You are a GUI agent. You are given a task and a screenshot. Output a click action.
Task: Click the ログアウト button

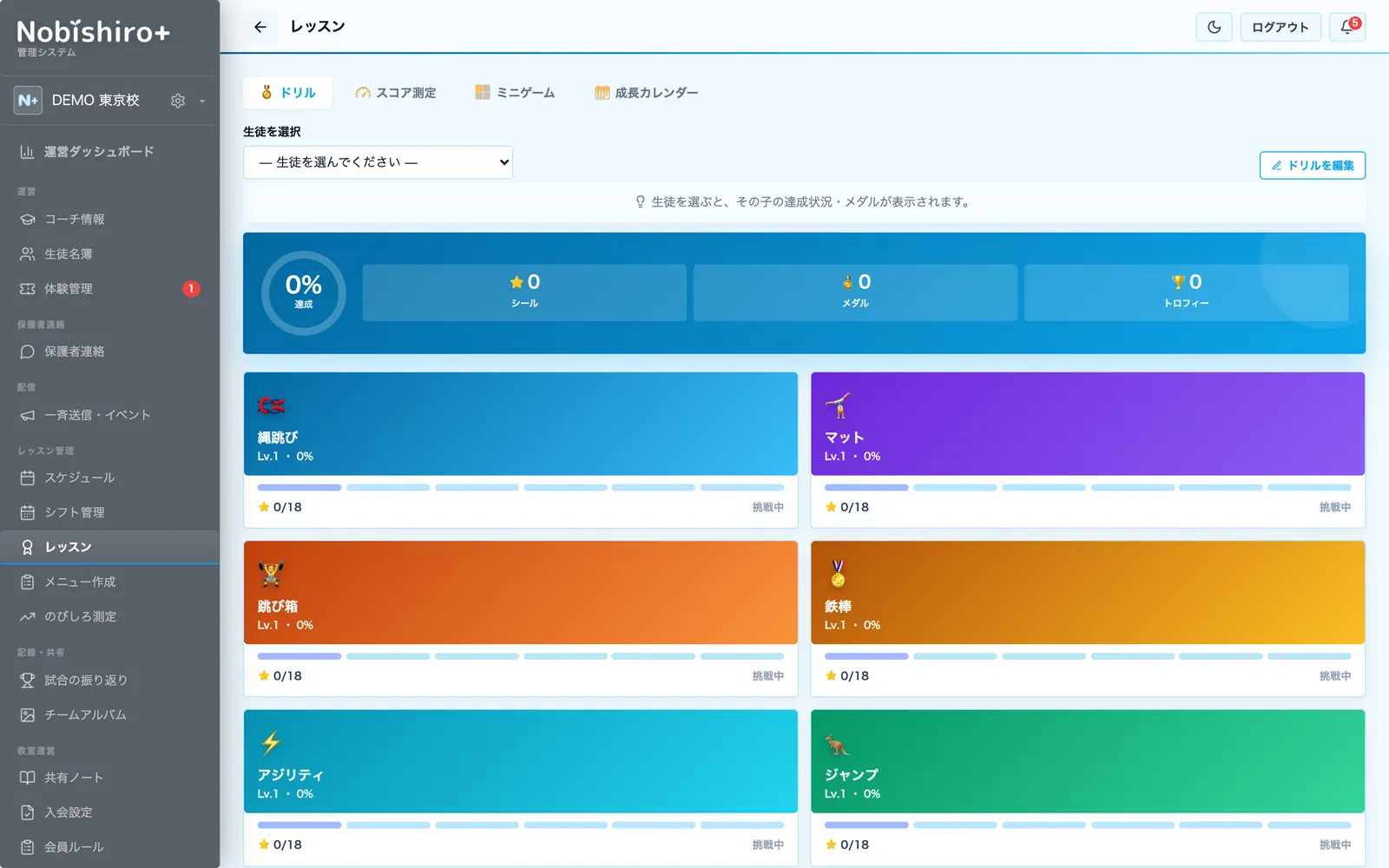point(1280,27)
